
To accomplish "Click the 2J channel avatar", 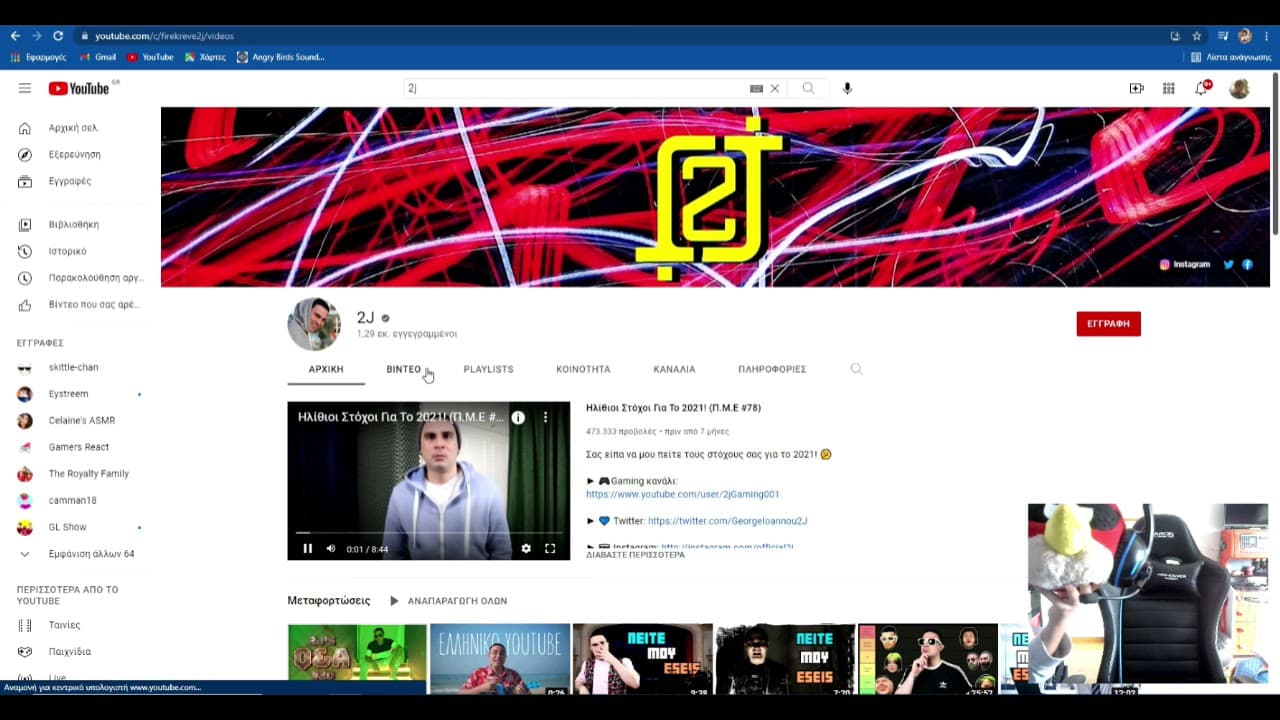I will [x=314, y=324].
